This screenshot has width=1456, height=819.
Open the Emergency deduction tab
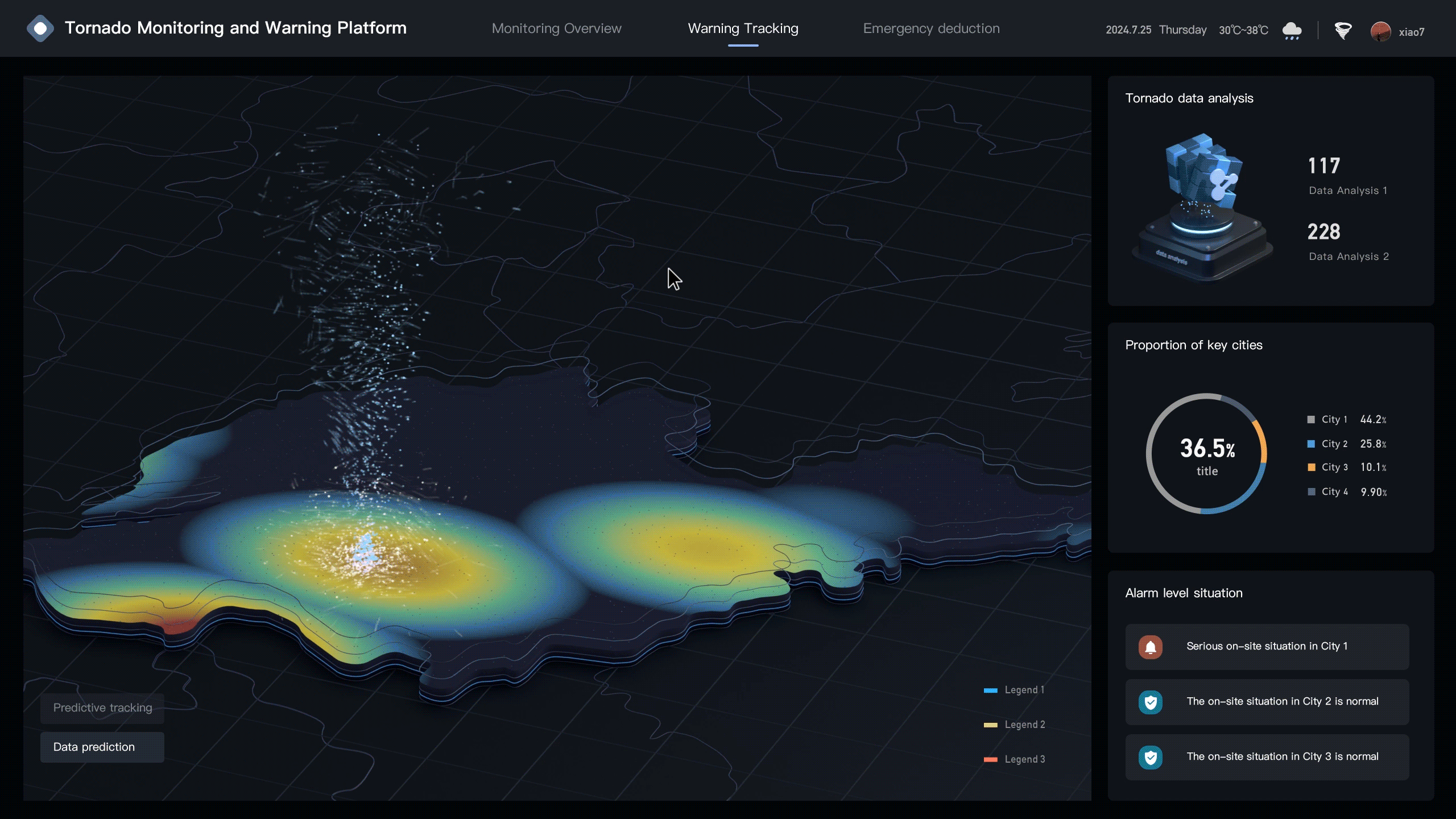[x=931, y=28]
